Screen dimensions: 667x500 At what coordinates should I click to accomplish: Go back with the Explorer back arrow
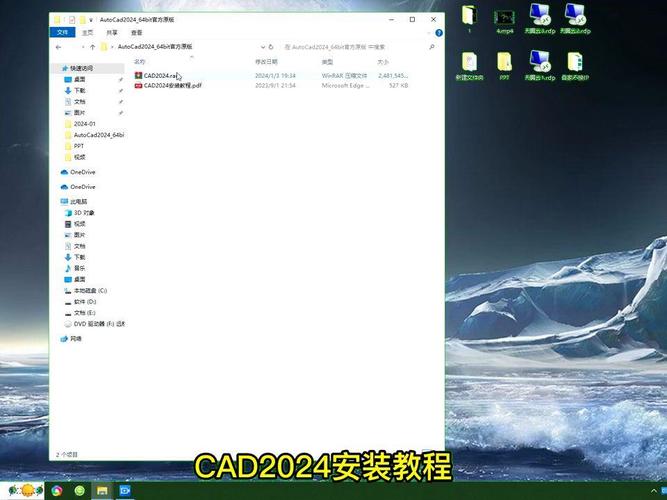click(59, 47)
